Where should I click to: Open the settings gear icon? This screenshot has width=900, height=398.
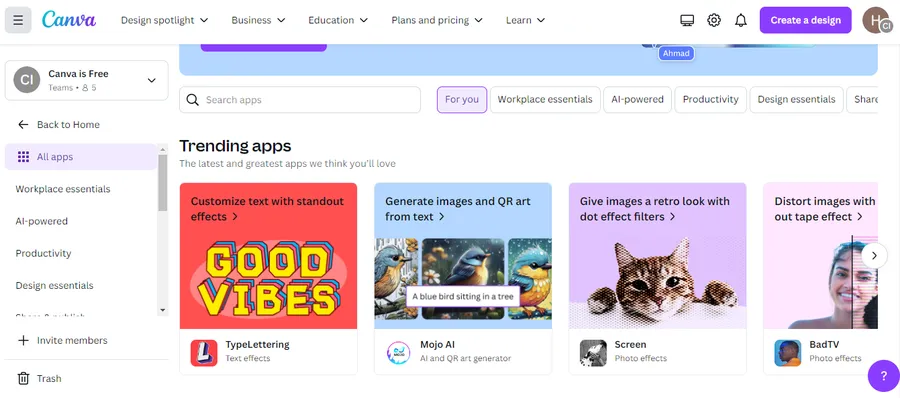click(713, 20)
